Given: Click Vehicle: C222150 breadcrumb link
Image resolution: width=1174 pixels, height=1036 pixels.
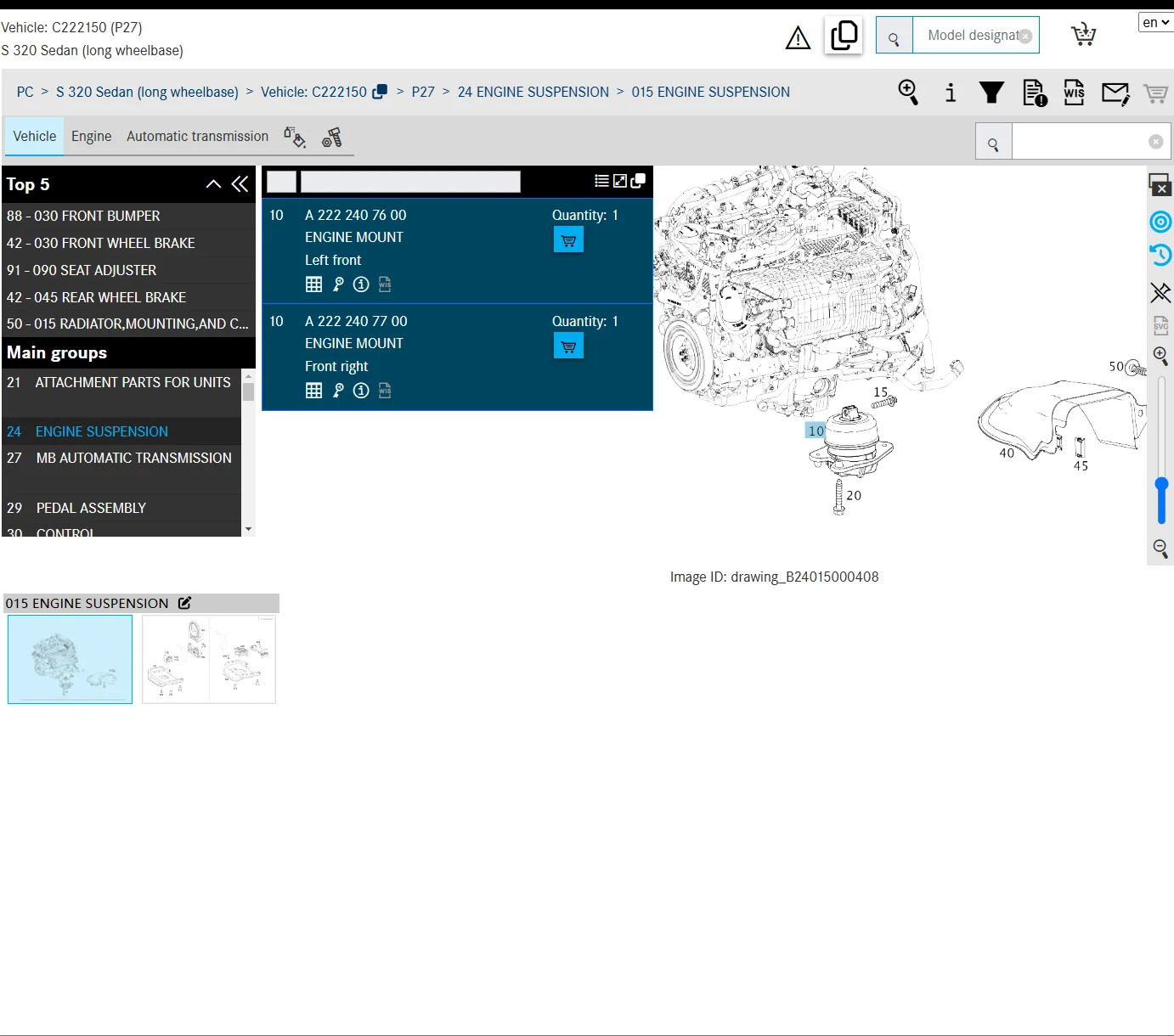Looking at the screenshot, I should click(x=313, y=92).
